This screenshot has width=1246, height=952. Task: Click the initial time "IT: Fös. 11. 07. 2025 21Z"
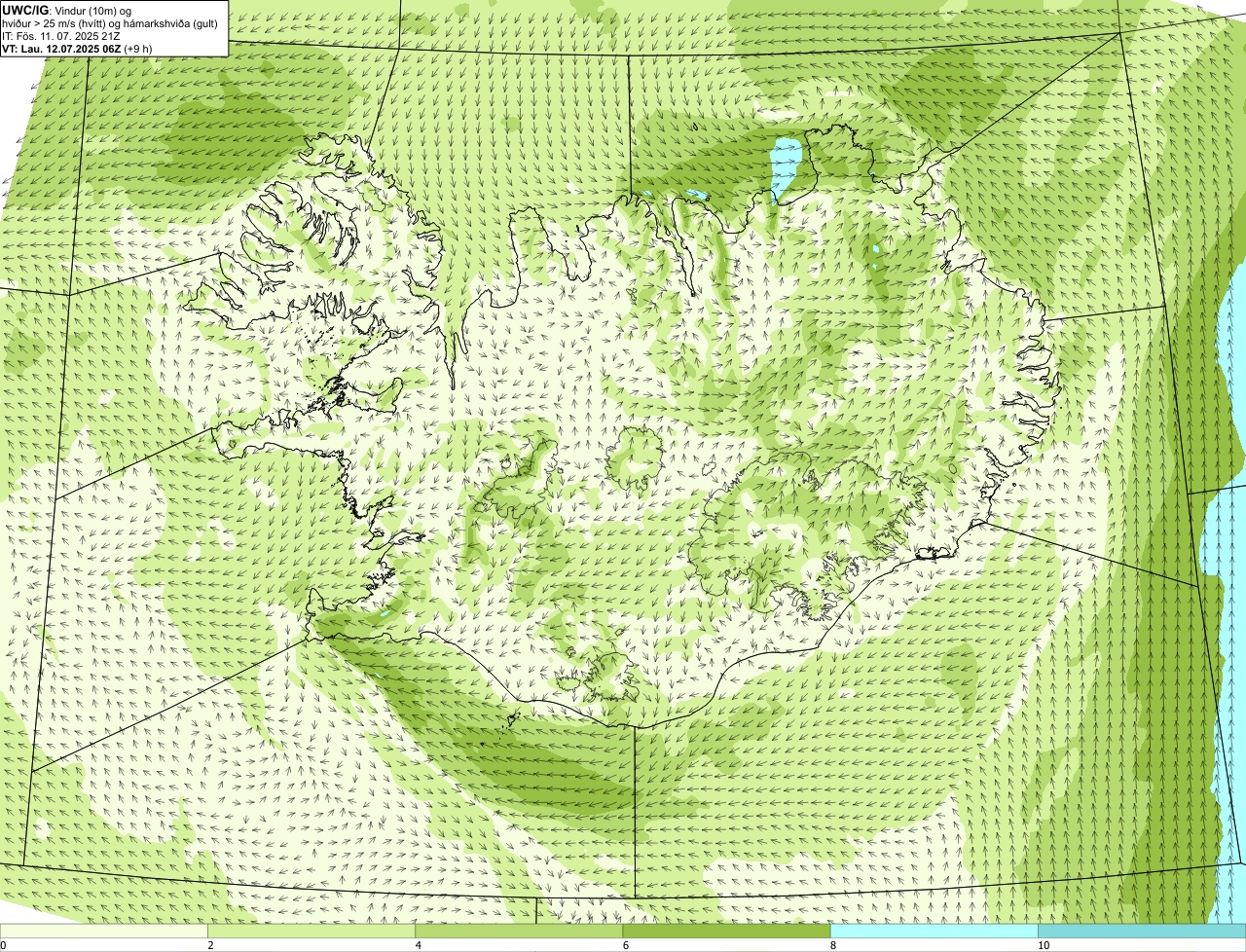pyautogui.click(x=61, y=35)
